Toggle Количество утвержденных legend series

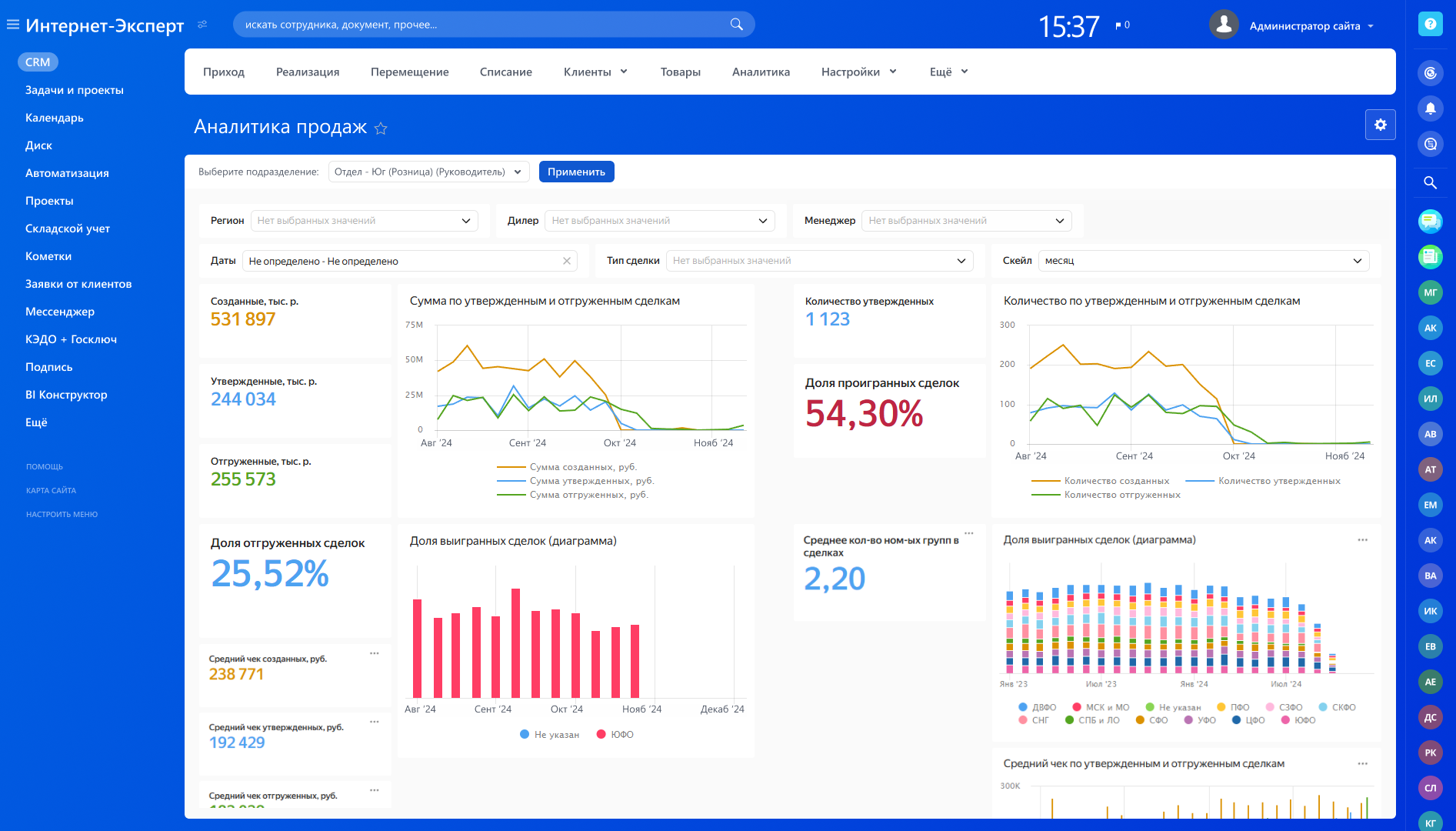tap(1278, 481)
